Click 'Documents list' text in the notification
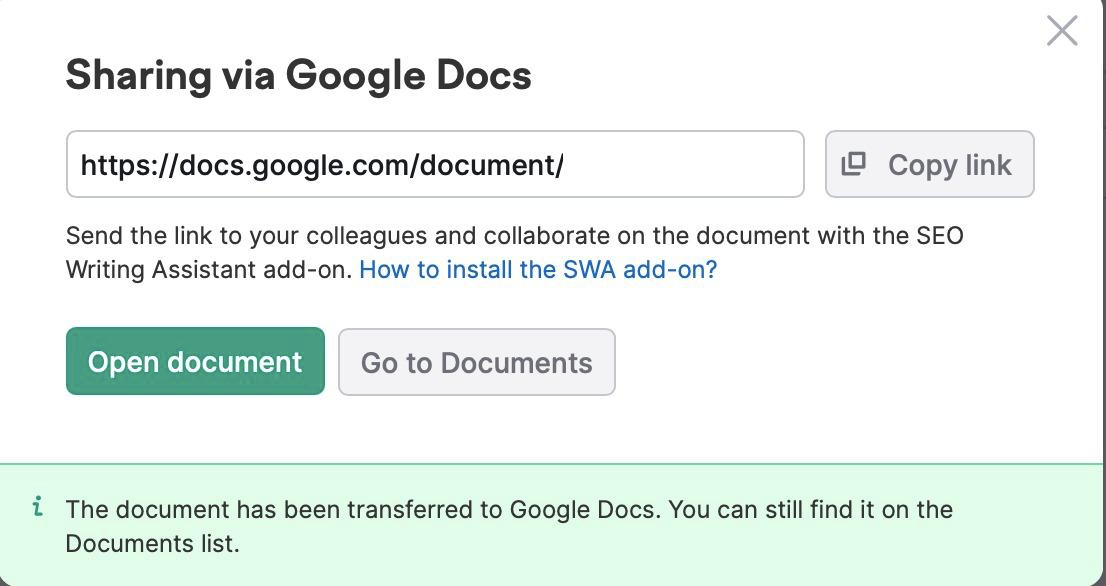The height and width of the screenshot is (586, 1106). point(150,544)
